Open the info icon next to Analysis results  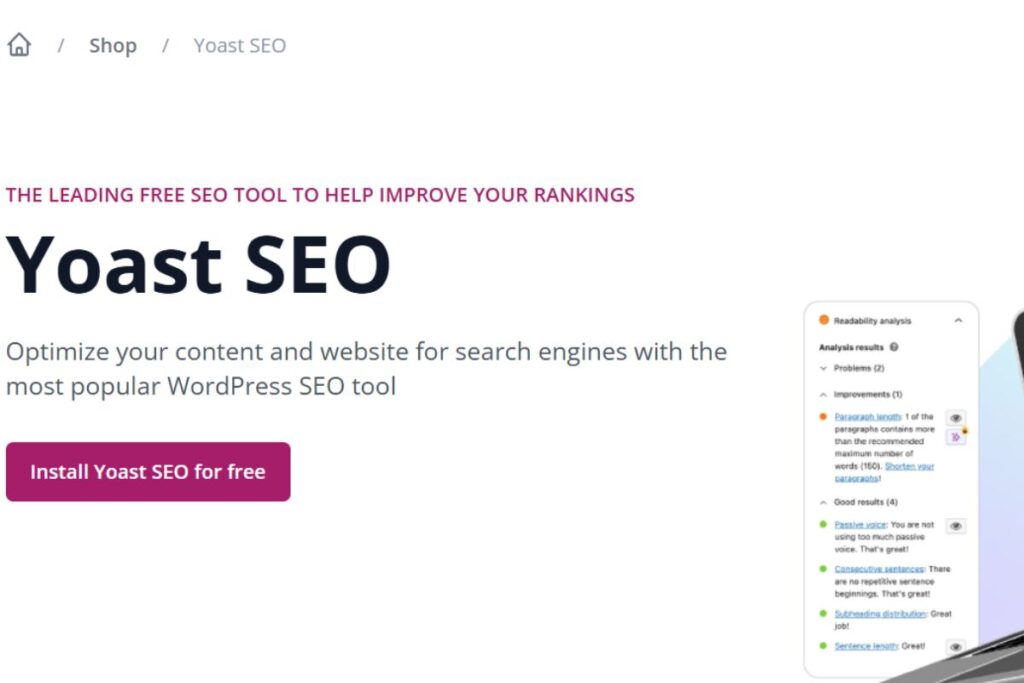pyautogui.click(x=896, y=349)
